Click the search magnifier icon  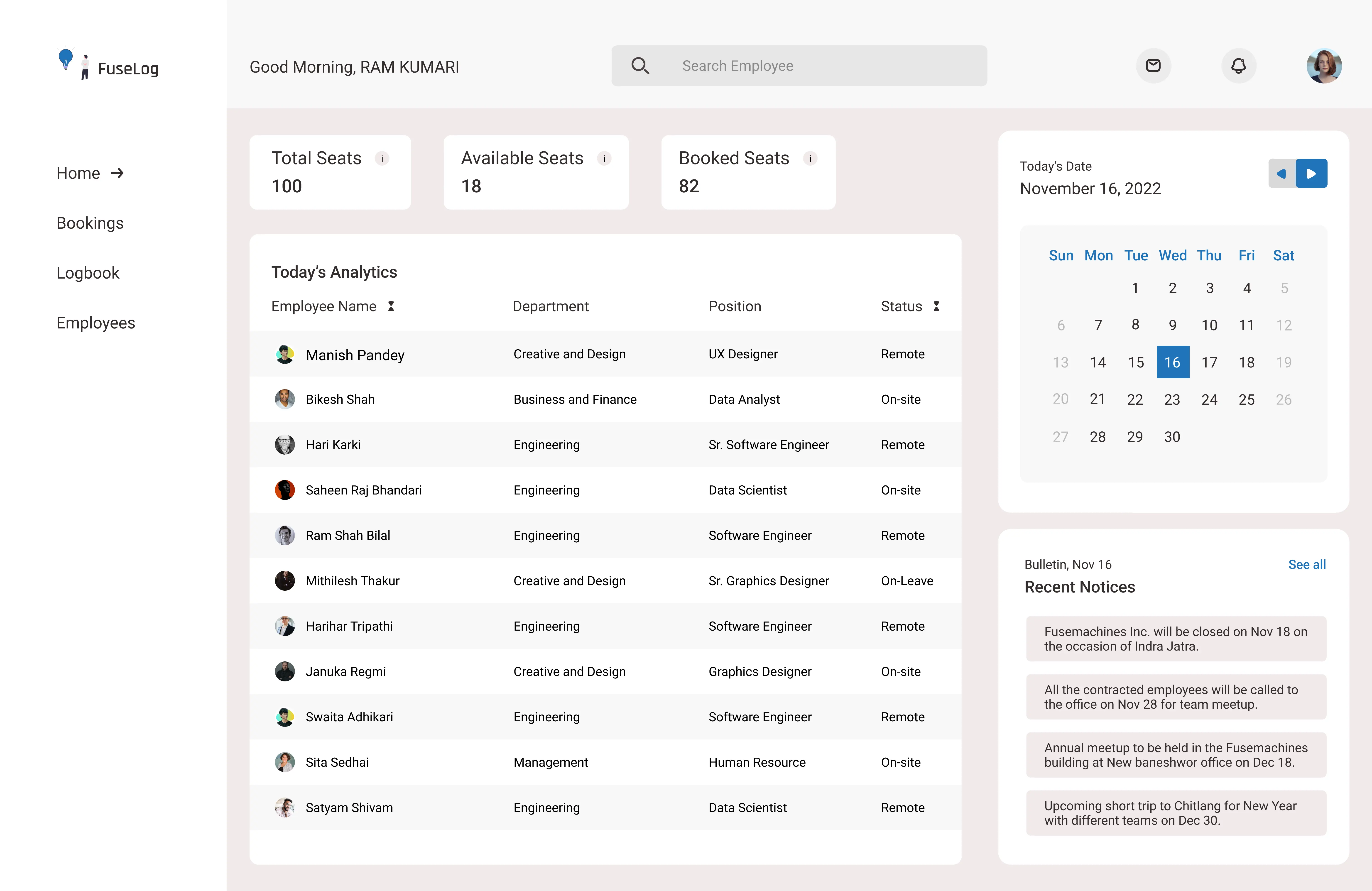(x=640, y=66)
